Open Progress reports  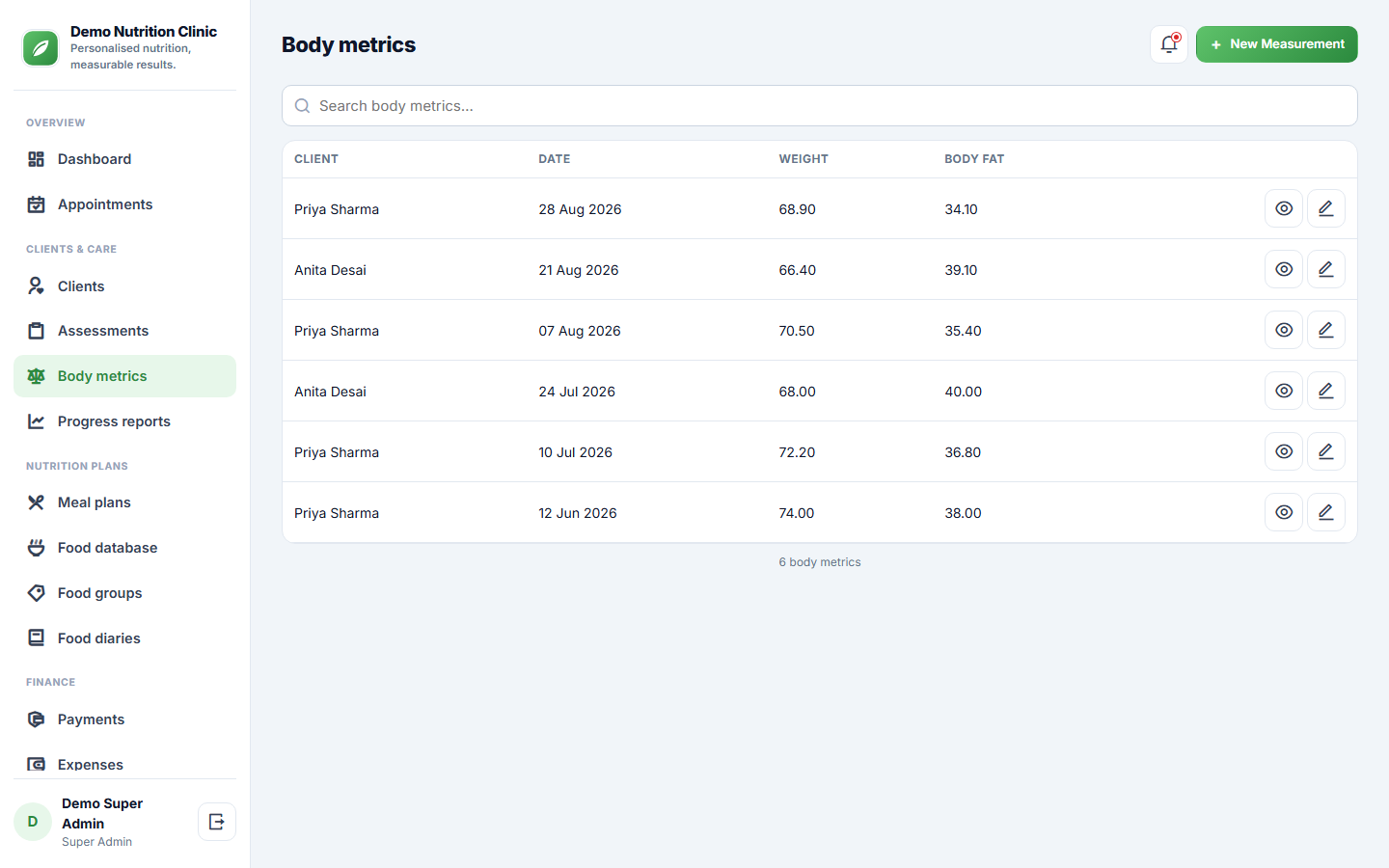[124, 421]
